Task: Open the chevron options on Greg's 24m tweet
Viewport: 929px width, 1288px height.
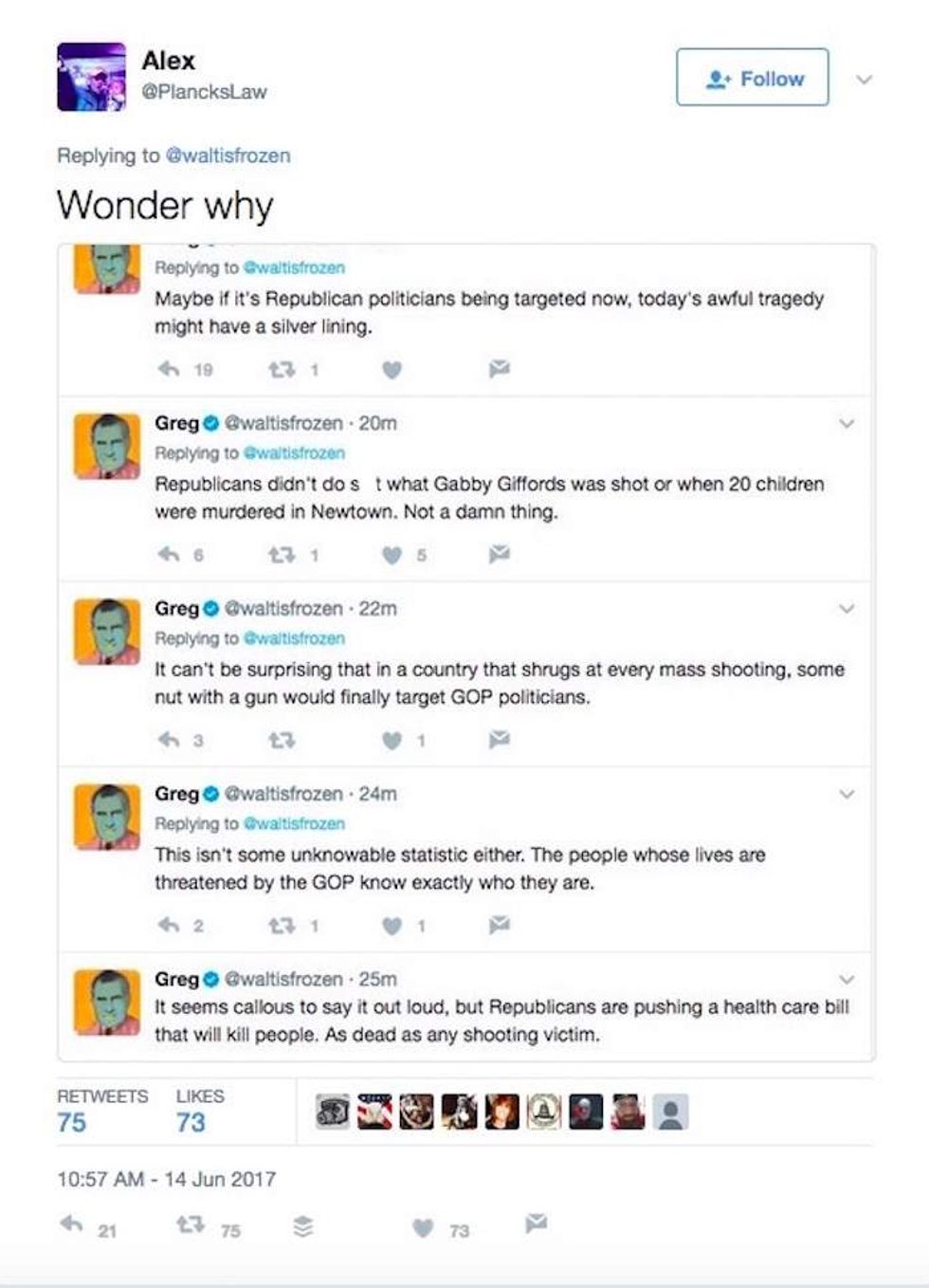Action: pos(847,794)
